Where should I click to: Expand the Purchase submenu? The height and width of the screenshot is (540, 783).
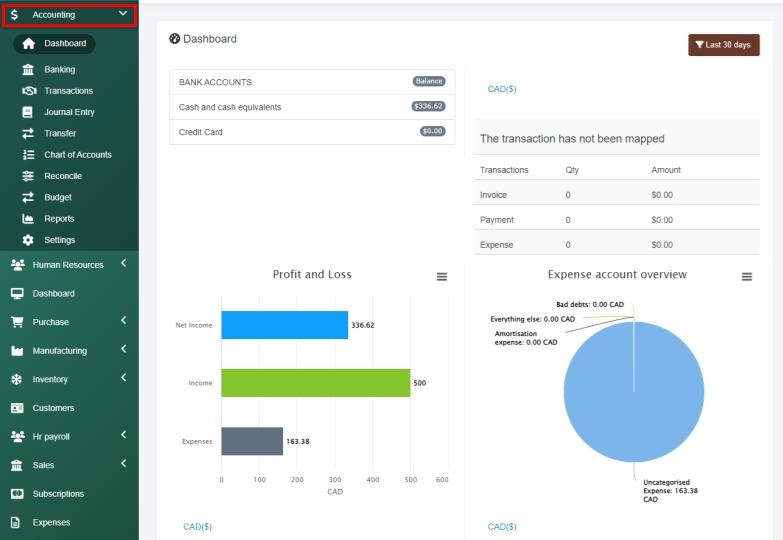(122, 321)
